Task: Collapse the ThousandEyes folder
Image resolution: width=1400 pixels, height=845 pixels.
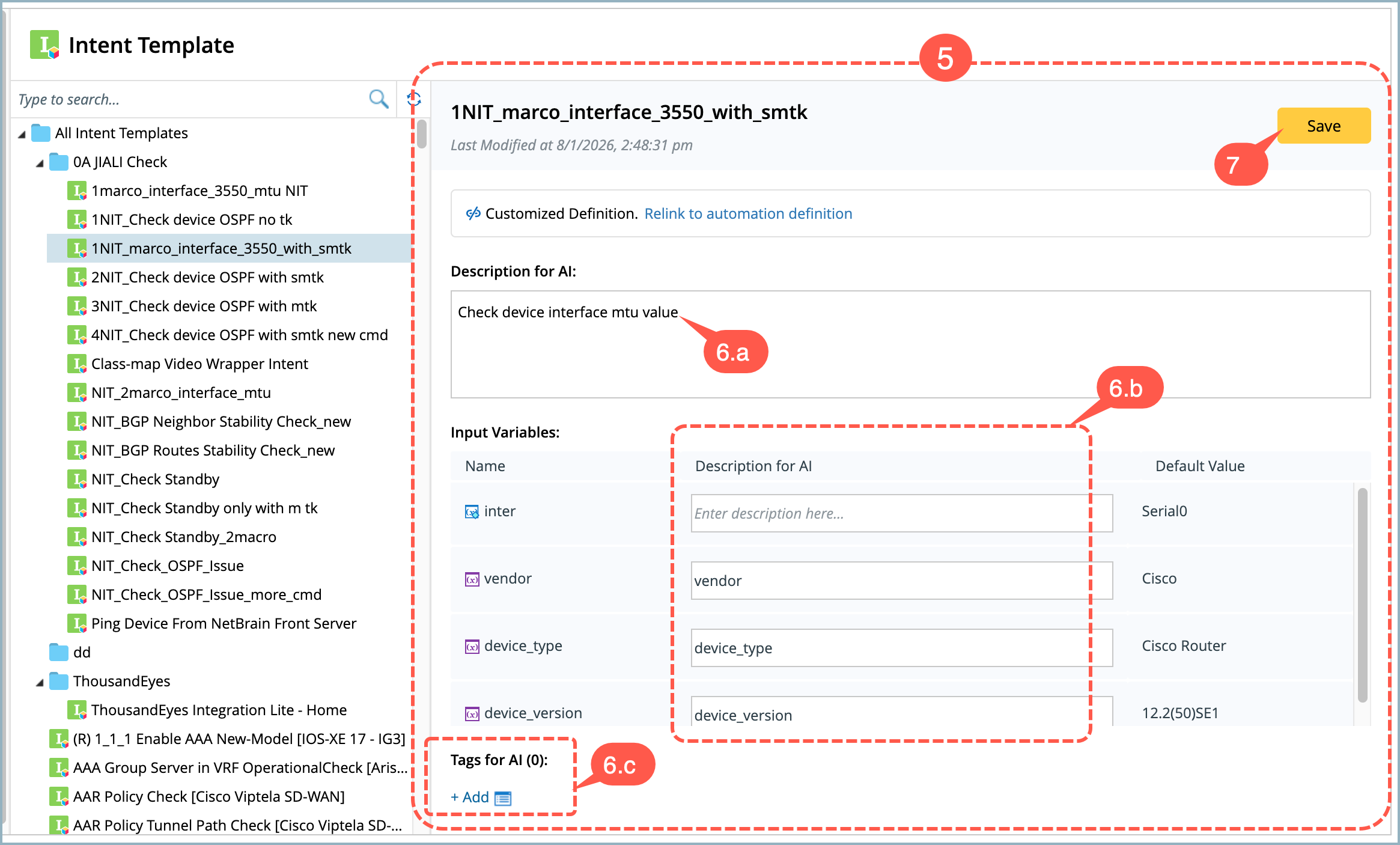Action: tap(40, 682)
